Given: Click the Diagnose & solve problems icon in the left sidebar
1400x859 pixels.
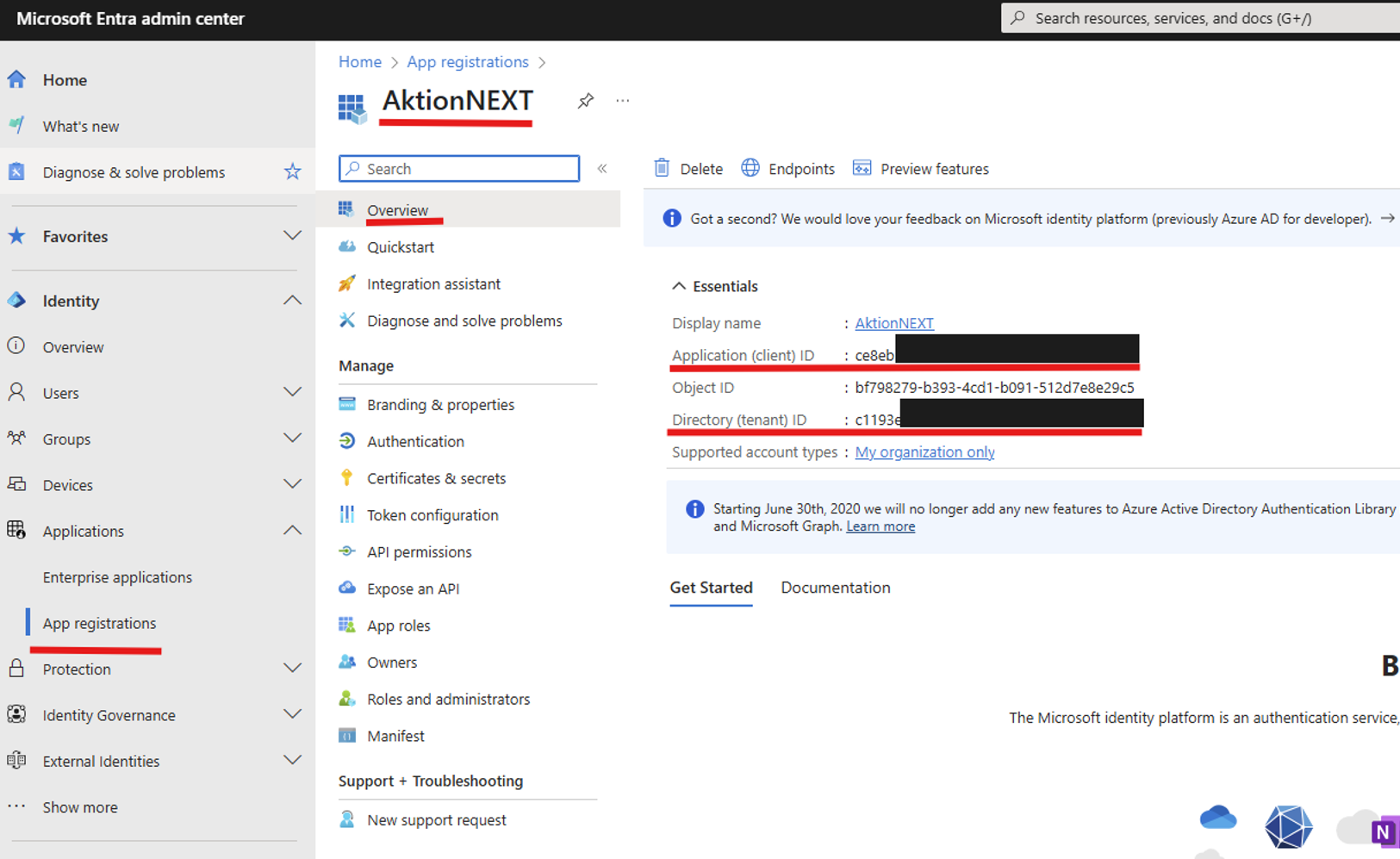Looking at the screenshot, I should (16, 171).
